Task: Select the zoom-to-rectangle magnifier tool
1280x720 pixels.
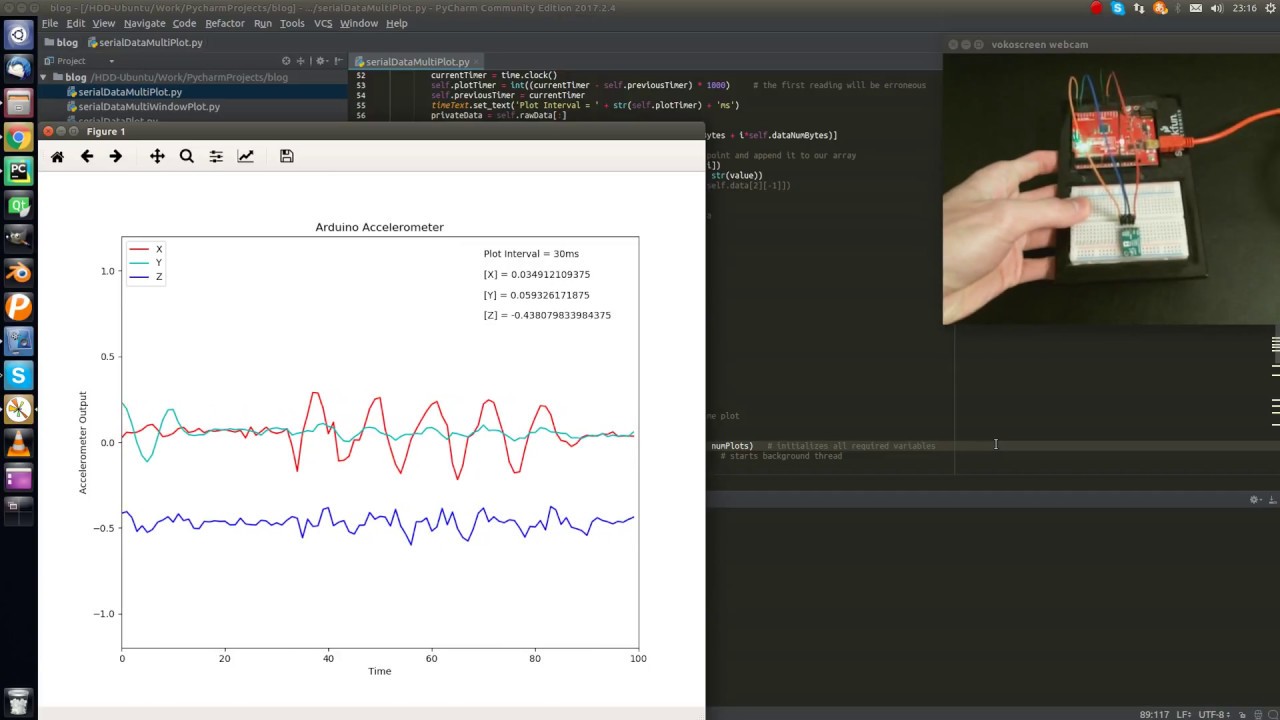Action: [186, 157]
